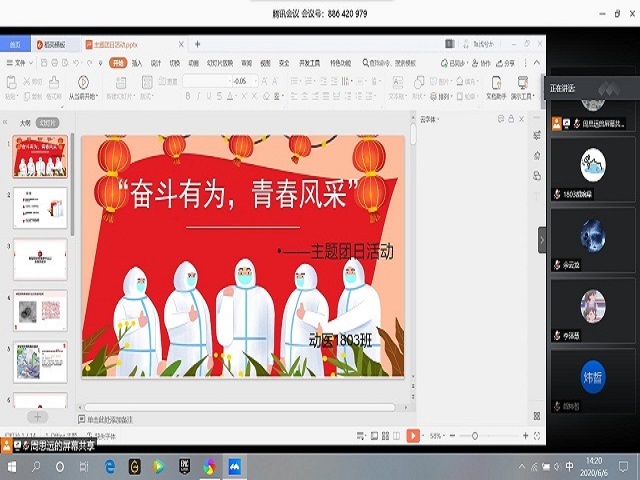The width and height of the screenshot is (640, 480).
Task: Collapse the ribbon with the chevron
Action: (x=537, y=62)
